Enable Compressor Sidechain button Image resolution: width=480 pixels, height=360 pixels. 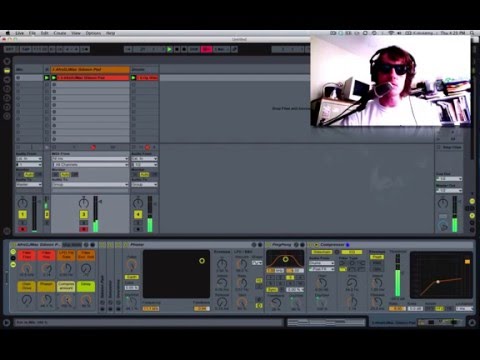[322, 252]
